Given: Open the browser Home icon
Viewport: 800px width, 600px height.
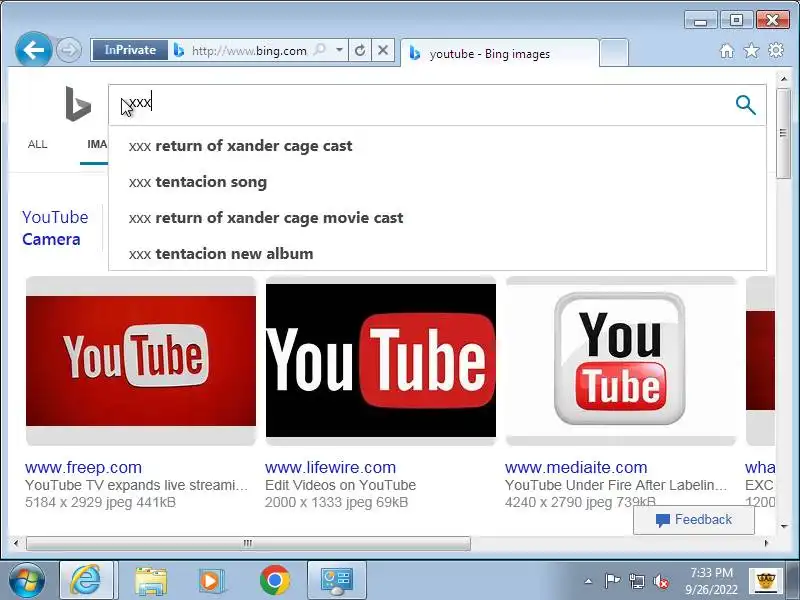Looking at the screenshot, I should click(x=727, y=51).
